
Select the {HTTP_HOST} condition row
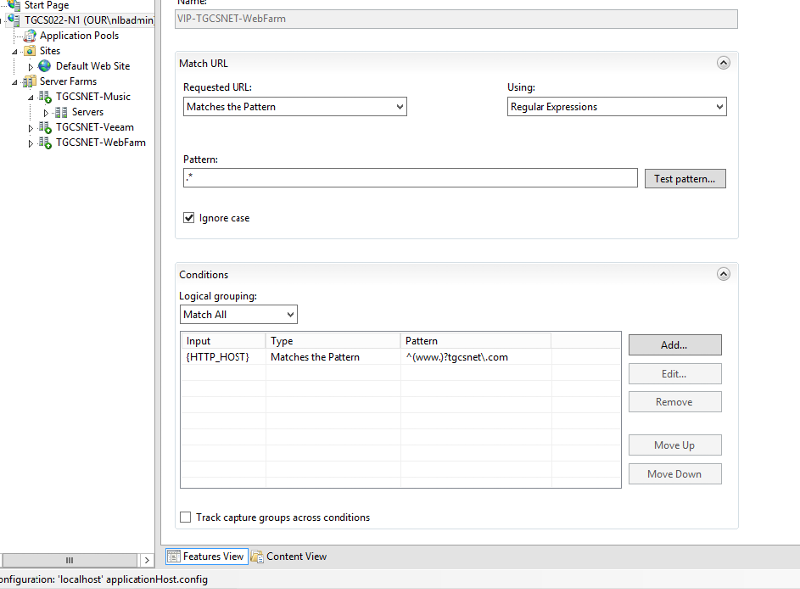[x=401, y=357]
